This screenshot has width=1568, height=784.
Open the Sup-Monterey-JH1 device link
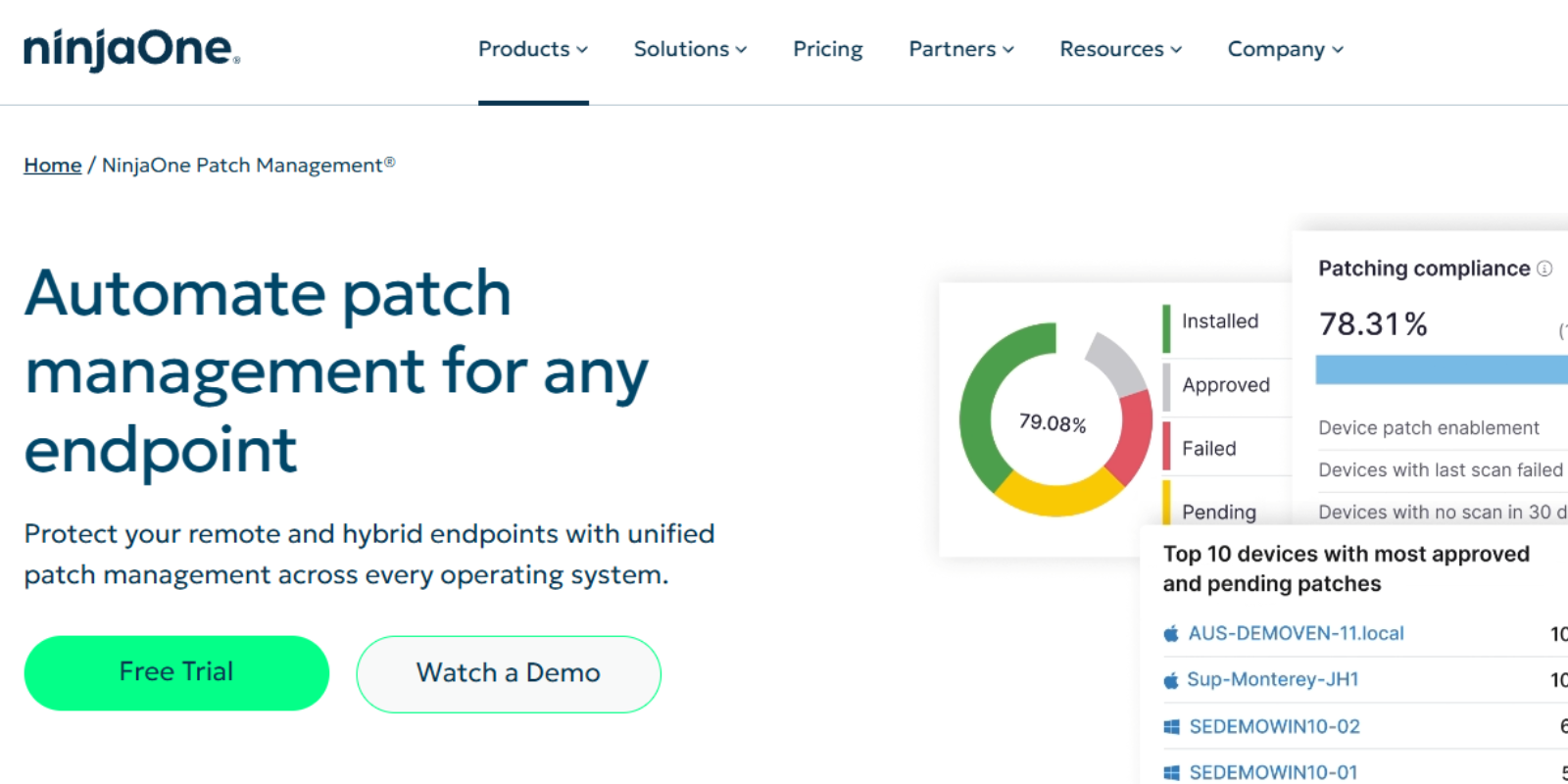pos(1273,679)
